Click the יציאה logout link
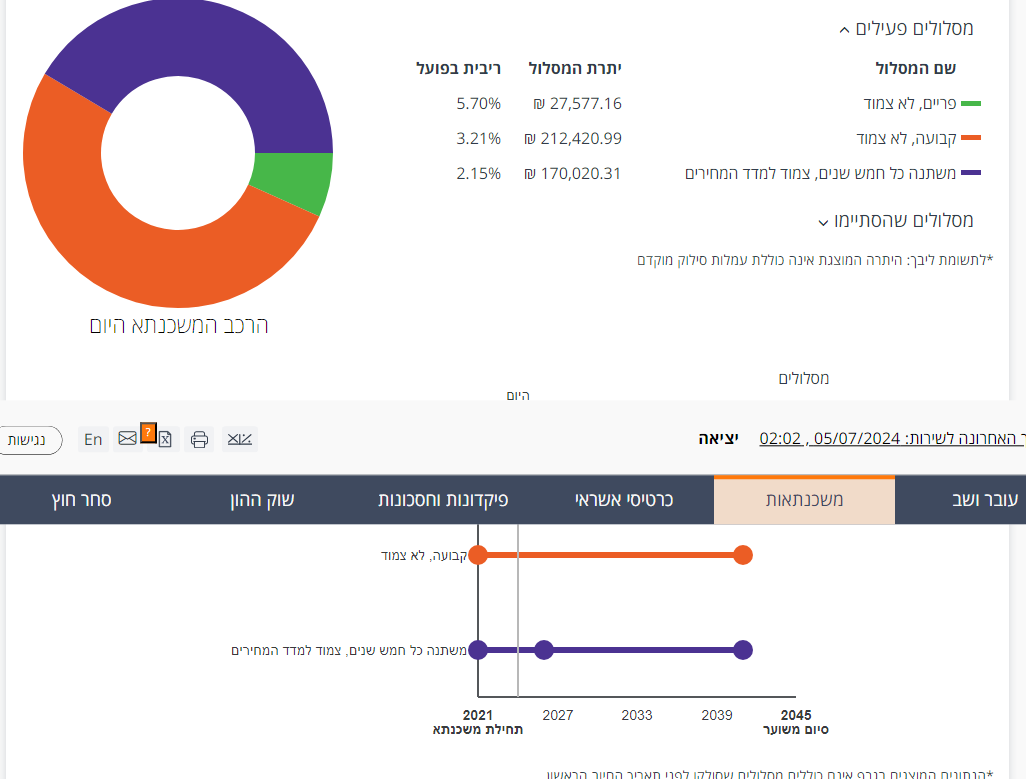The width and height of the screenshot is (1026, 779). [x=718, y=439]
